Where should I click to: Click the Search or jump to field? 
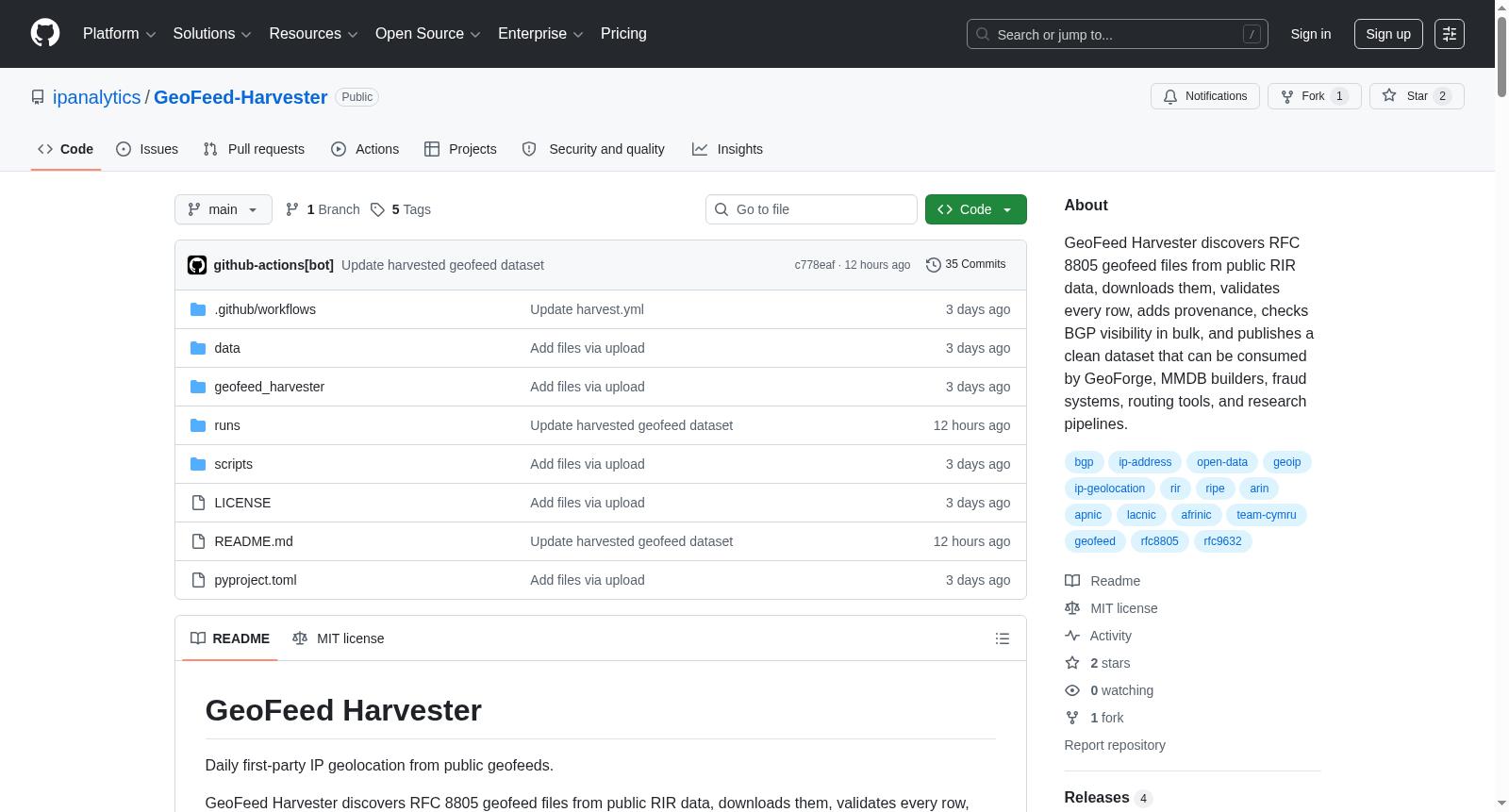1118,34
